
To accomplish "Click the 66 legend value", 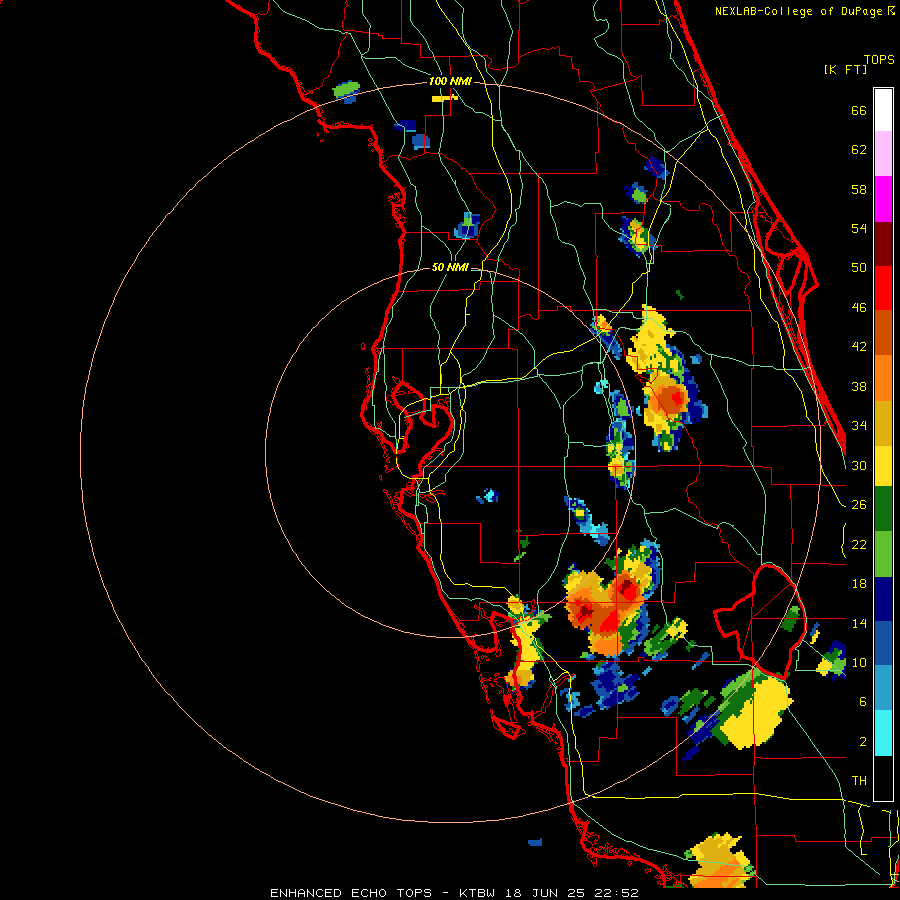I will 859,111.
